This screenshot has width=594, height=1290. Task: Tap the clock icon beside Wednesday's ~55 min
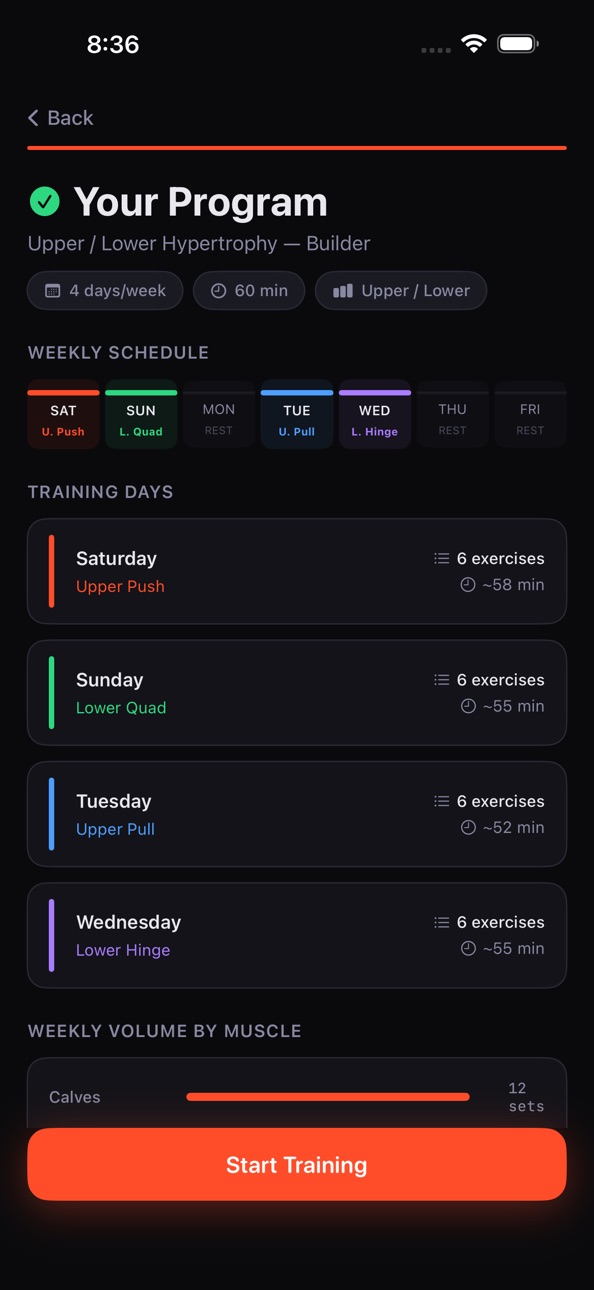coord(467,948)
